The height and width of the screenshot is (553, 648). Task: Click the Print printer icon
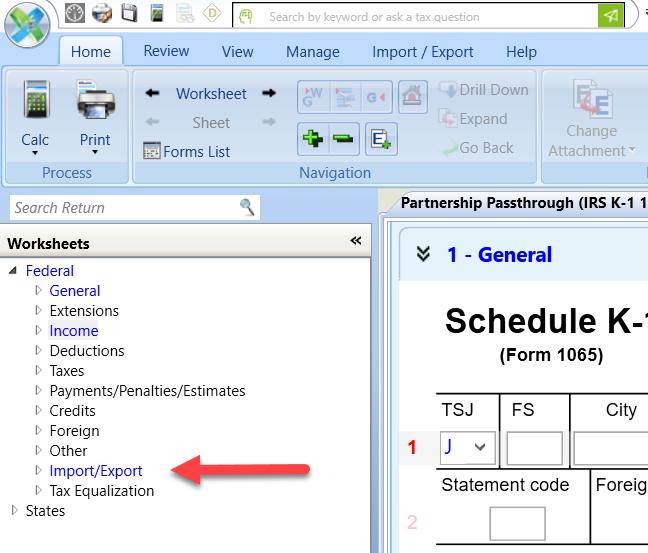(95, 102)
